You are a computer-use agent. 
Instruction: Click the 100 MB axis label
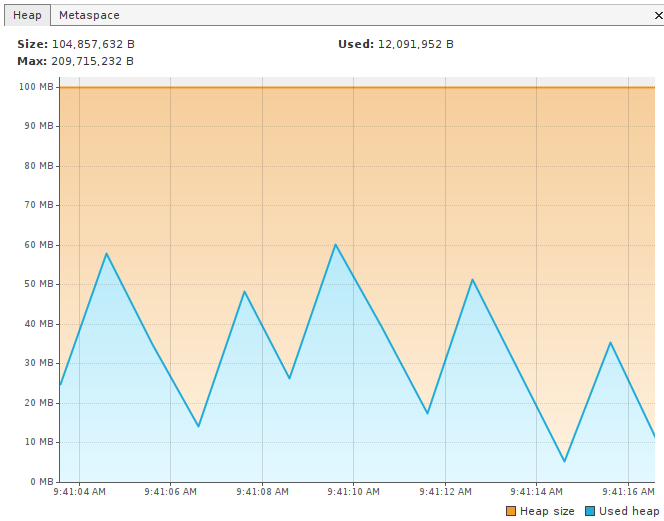tap(36, 87)
